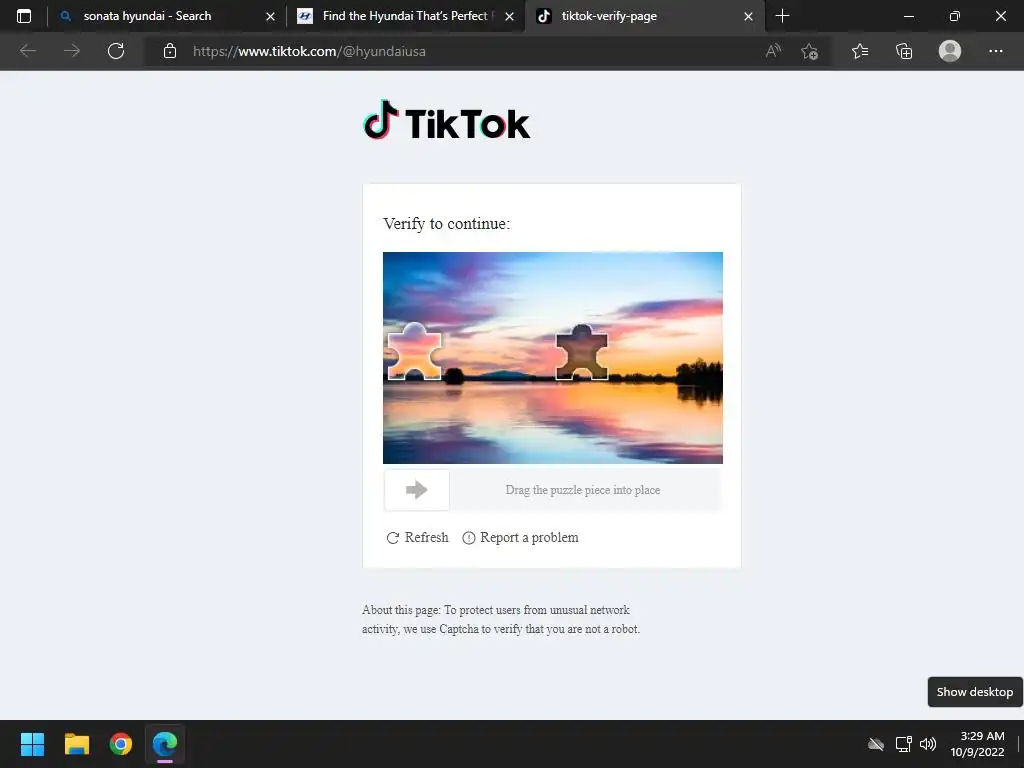Screen dimensions: 1024x768
Task: Click the Microsoft Edge taskbar icon
Action: click(x=165, y=744)
